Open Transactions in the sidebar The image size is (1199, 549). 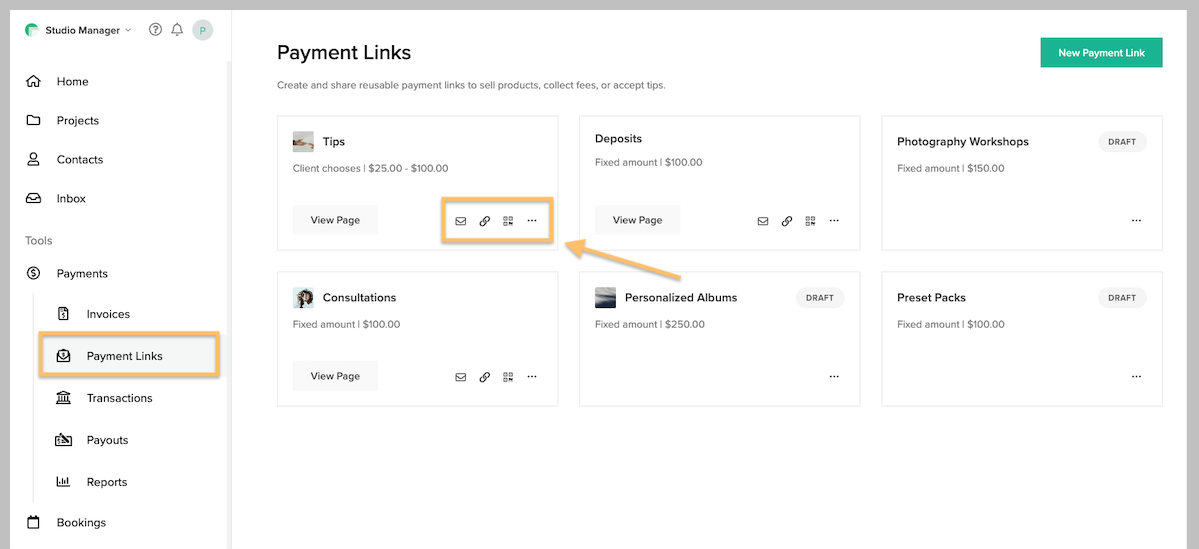pyautogui.click(x=119, y=398)
